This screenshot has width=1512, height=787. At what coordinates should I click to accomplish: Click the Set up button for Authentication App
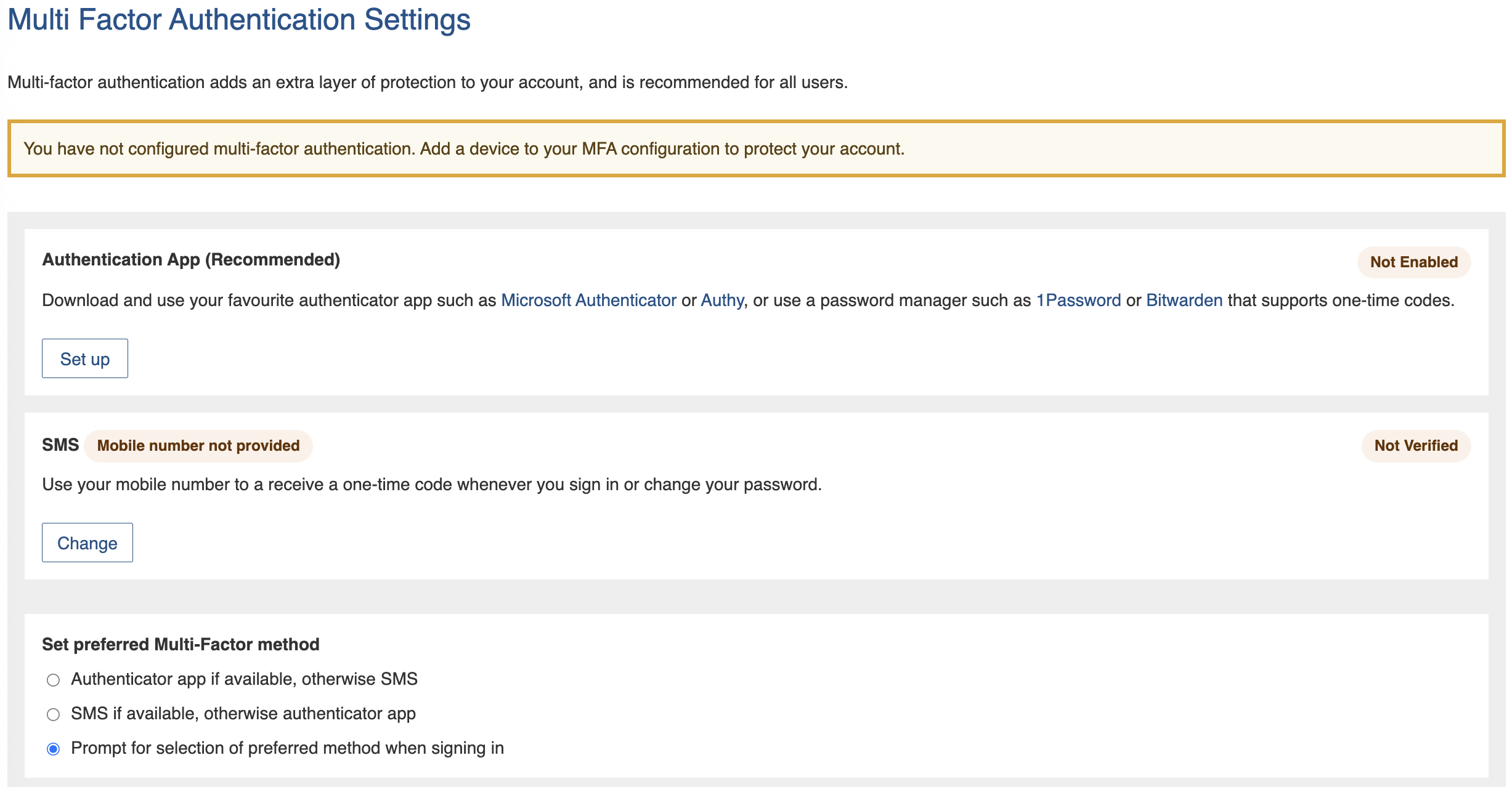85,358
